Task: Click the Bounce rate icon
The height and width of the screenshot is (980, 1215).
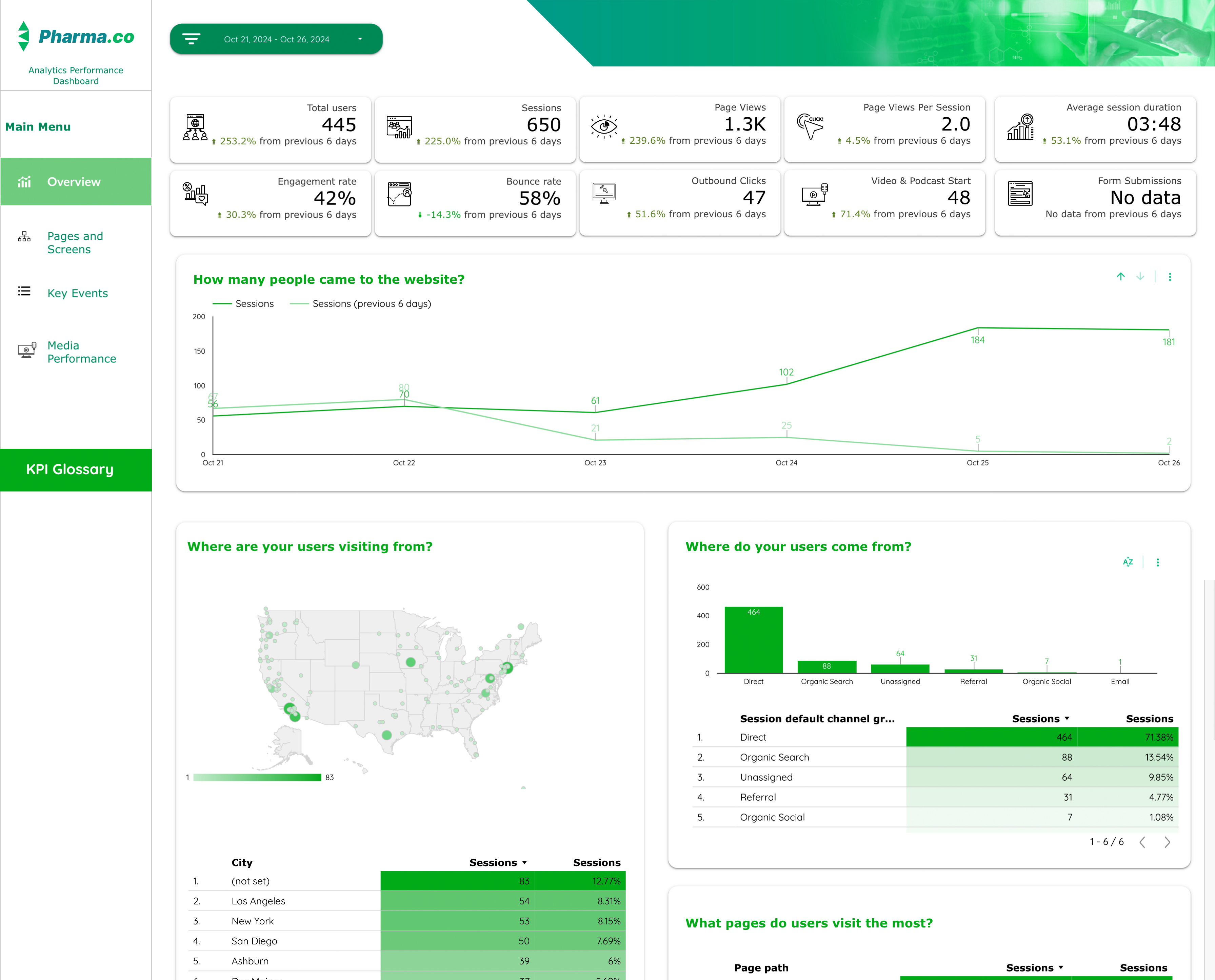Action: (400, 194)
